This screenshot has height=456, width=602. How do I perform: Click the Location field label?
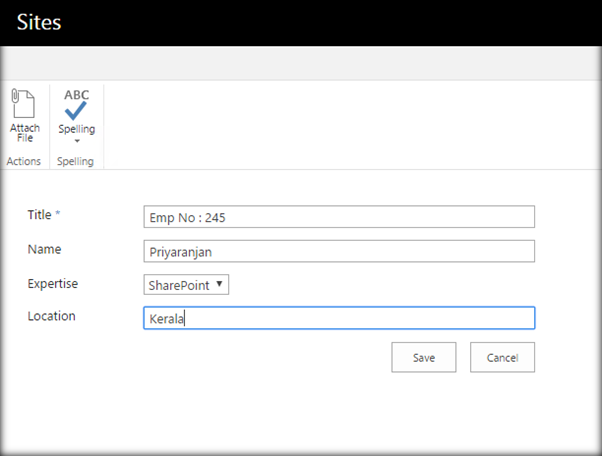(52, 315)
